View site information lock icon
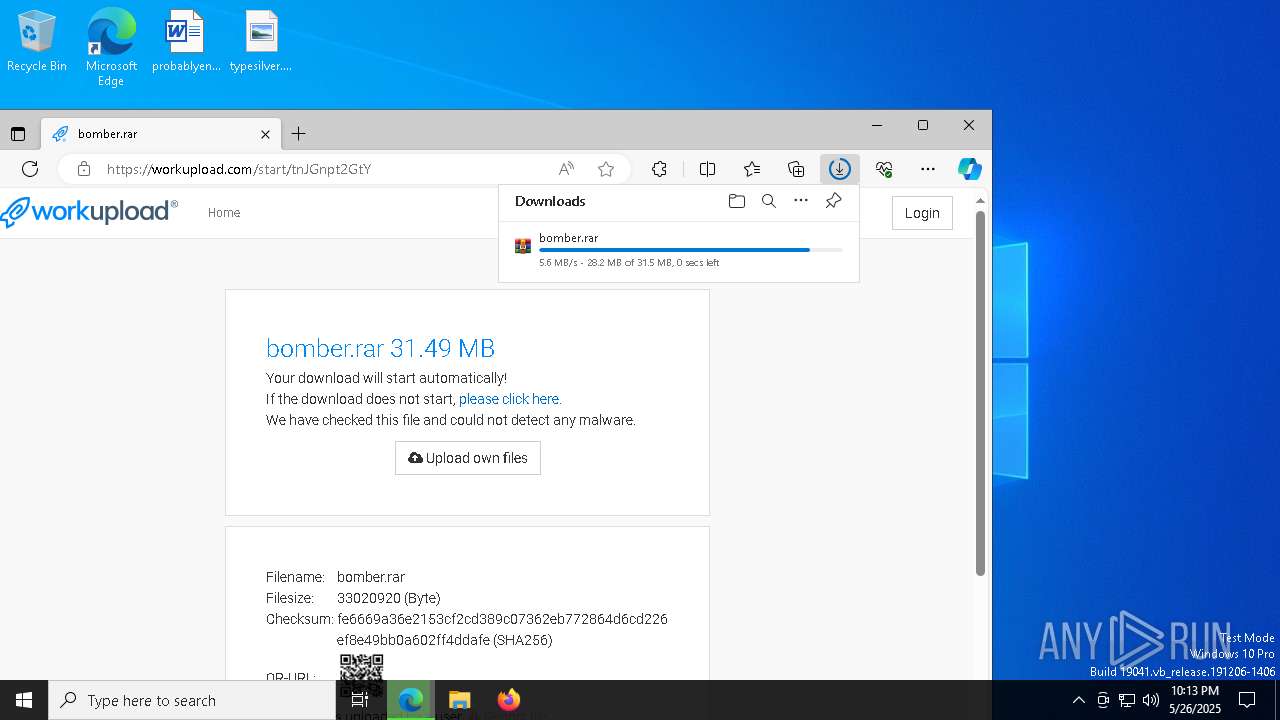Screen dimensions: 1280x720 coord(84,169)
